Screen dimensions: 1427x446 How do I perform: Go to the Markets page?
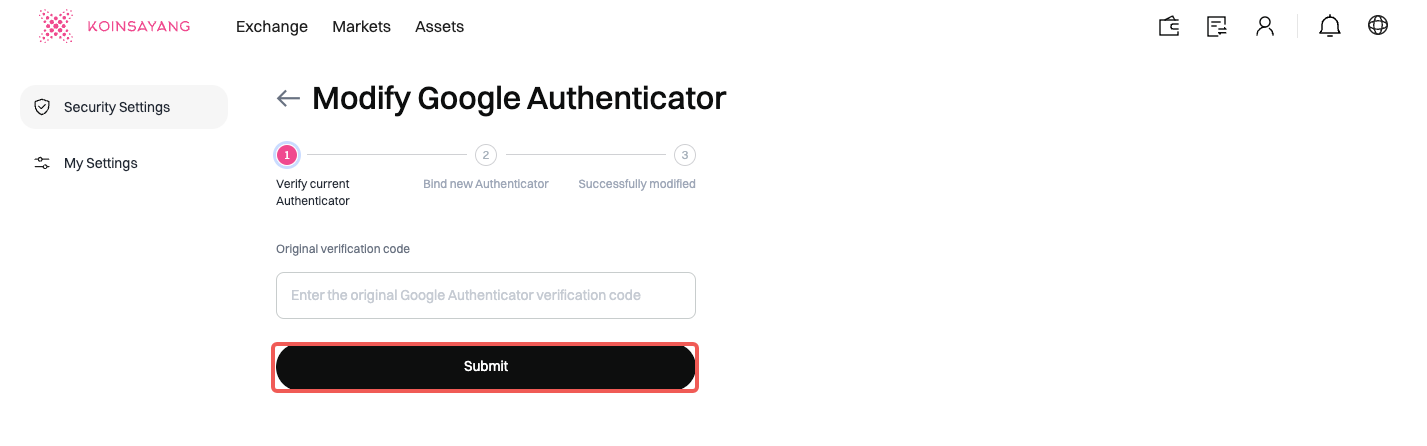click(361, 27)
